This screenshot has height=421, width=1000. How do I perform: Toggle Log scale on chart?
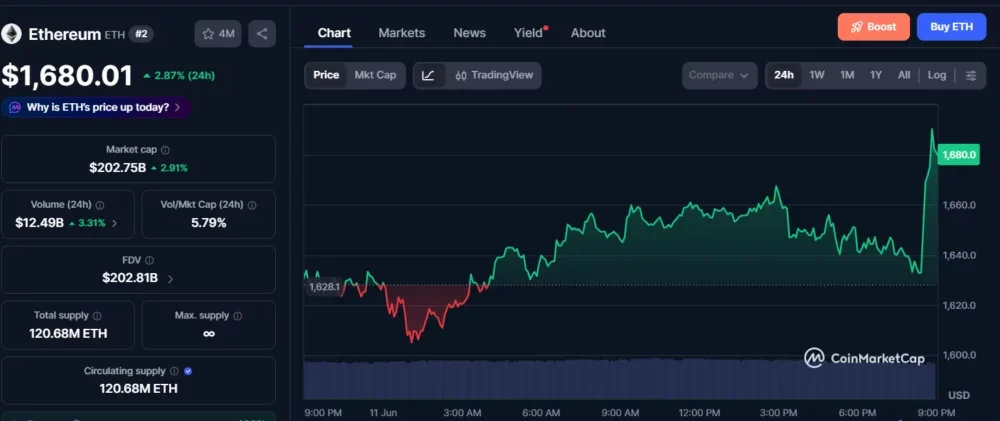click(937, 75)
